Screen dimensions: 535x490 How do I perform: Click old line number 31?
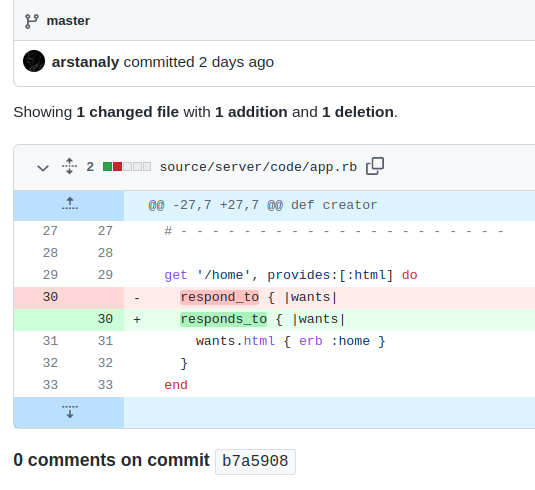(50, 341)
